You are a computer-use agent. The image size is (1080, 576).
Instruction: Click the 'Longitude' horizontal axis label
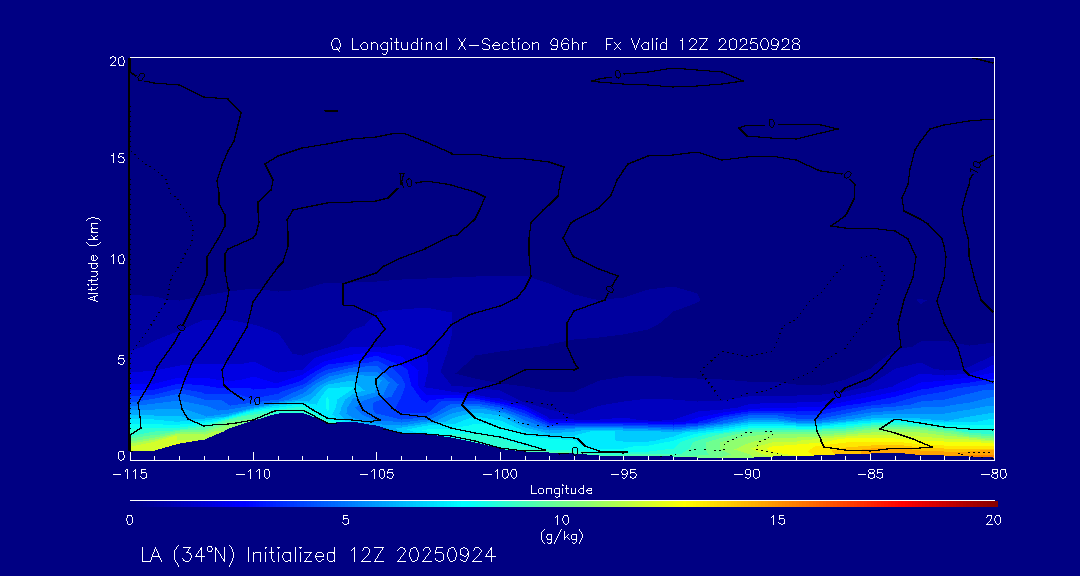(561, 491)
